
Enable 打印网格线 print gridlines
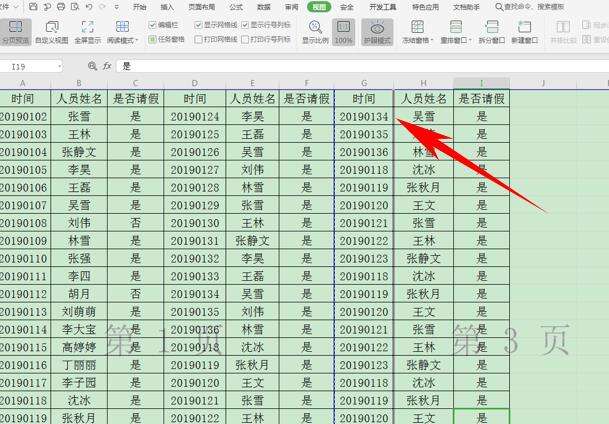pos(198,39)
